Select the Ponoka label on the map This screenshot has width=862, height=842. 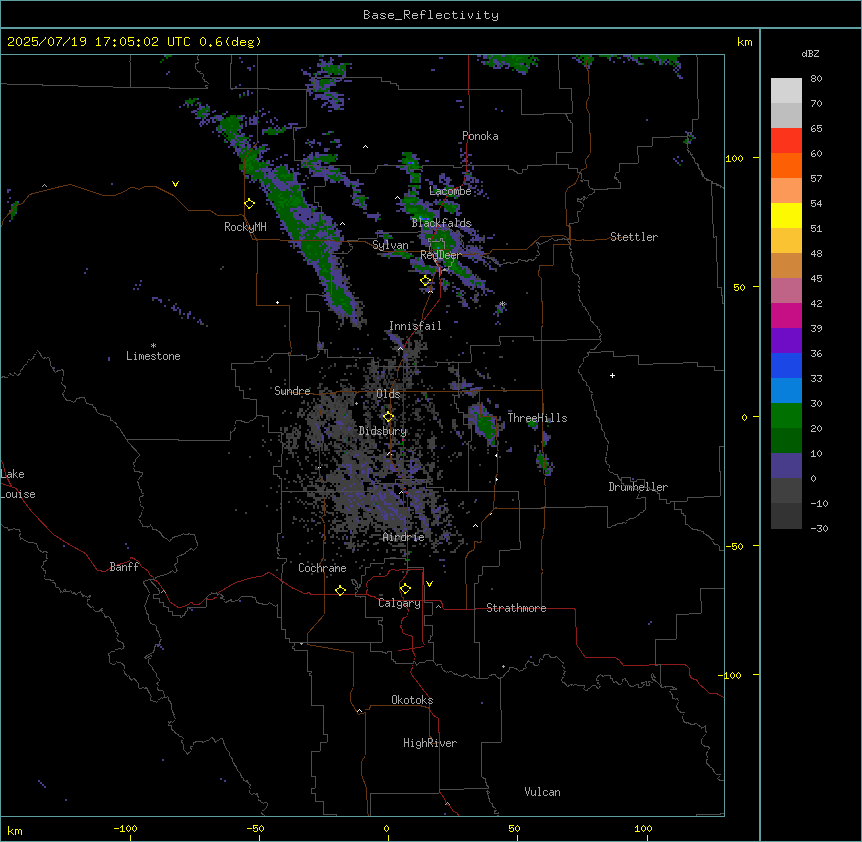[x=480, y=136]
